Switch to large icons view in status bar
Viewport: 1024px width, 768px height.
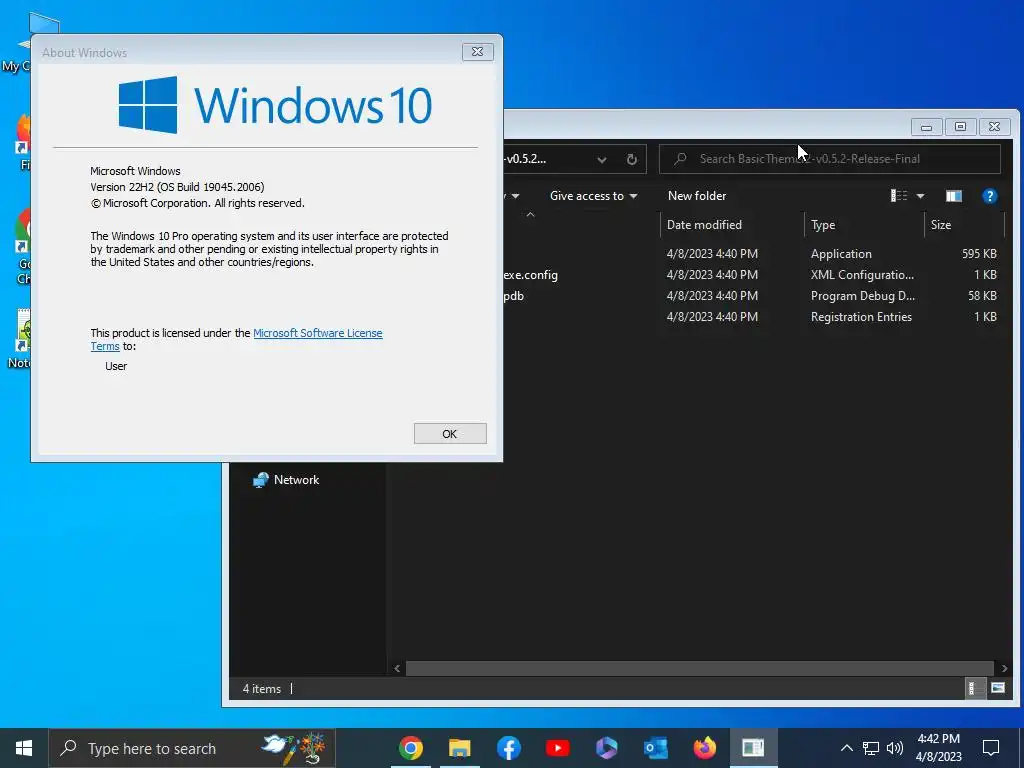point(997,688)
